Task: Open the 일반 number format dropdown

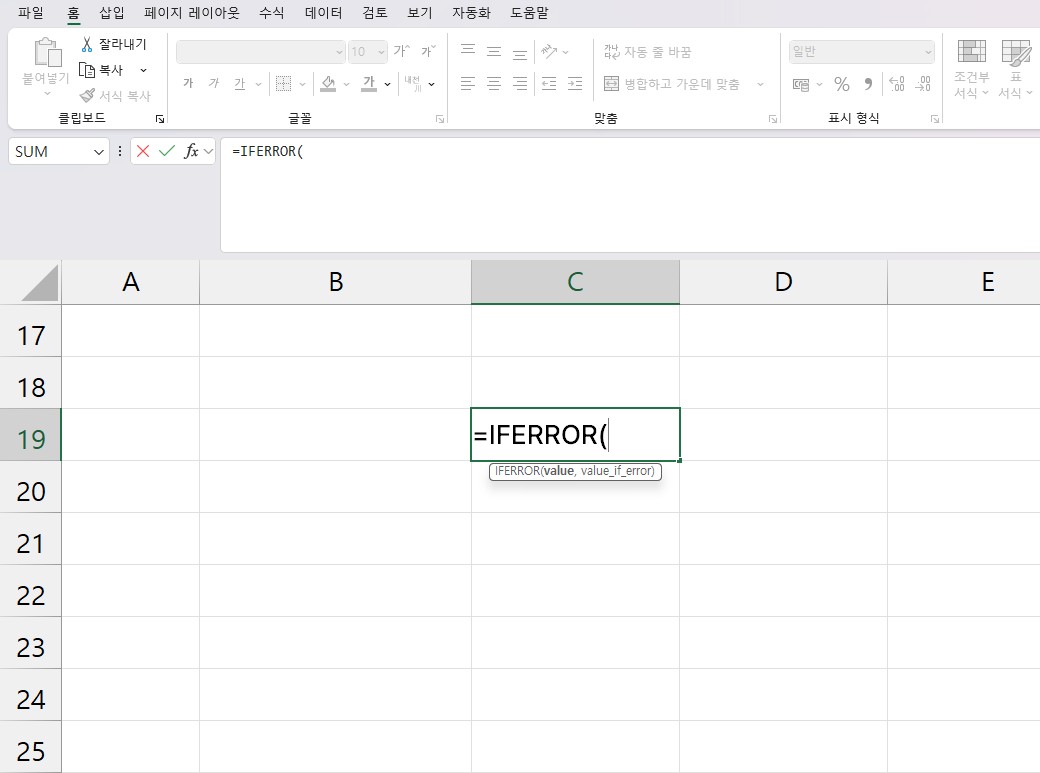Action: click(x=927, y=52)
